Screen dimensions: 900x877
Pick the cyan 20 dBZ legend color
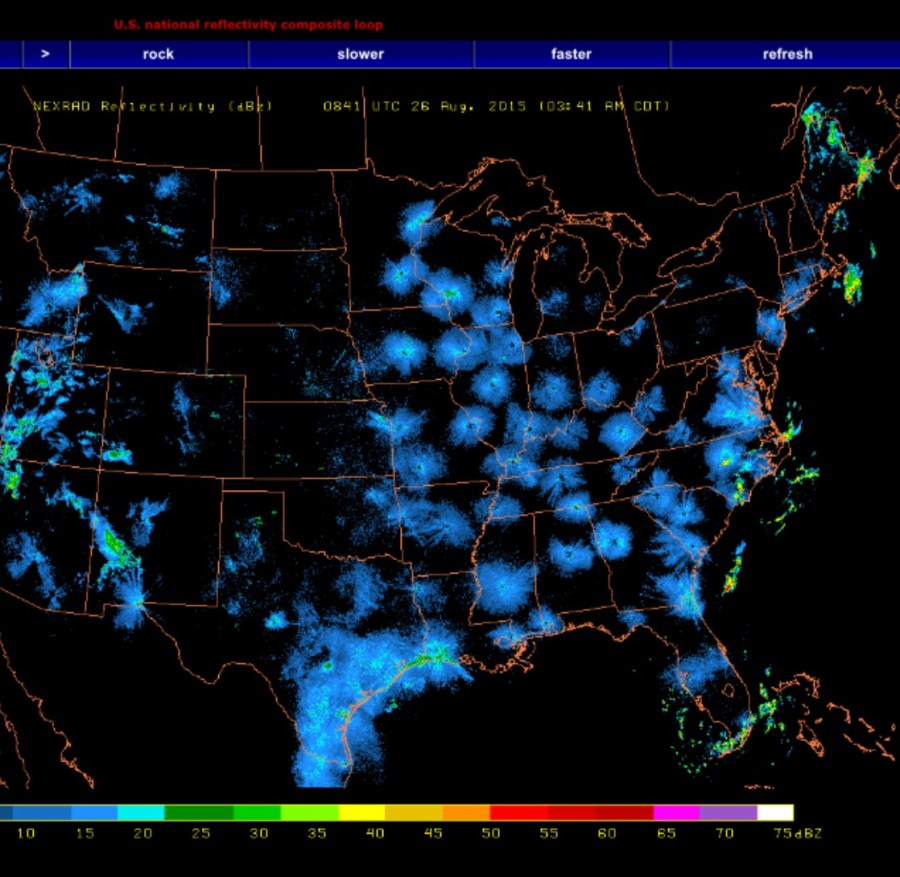point(140,812)
